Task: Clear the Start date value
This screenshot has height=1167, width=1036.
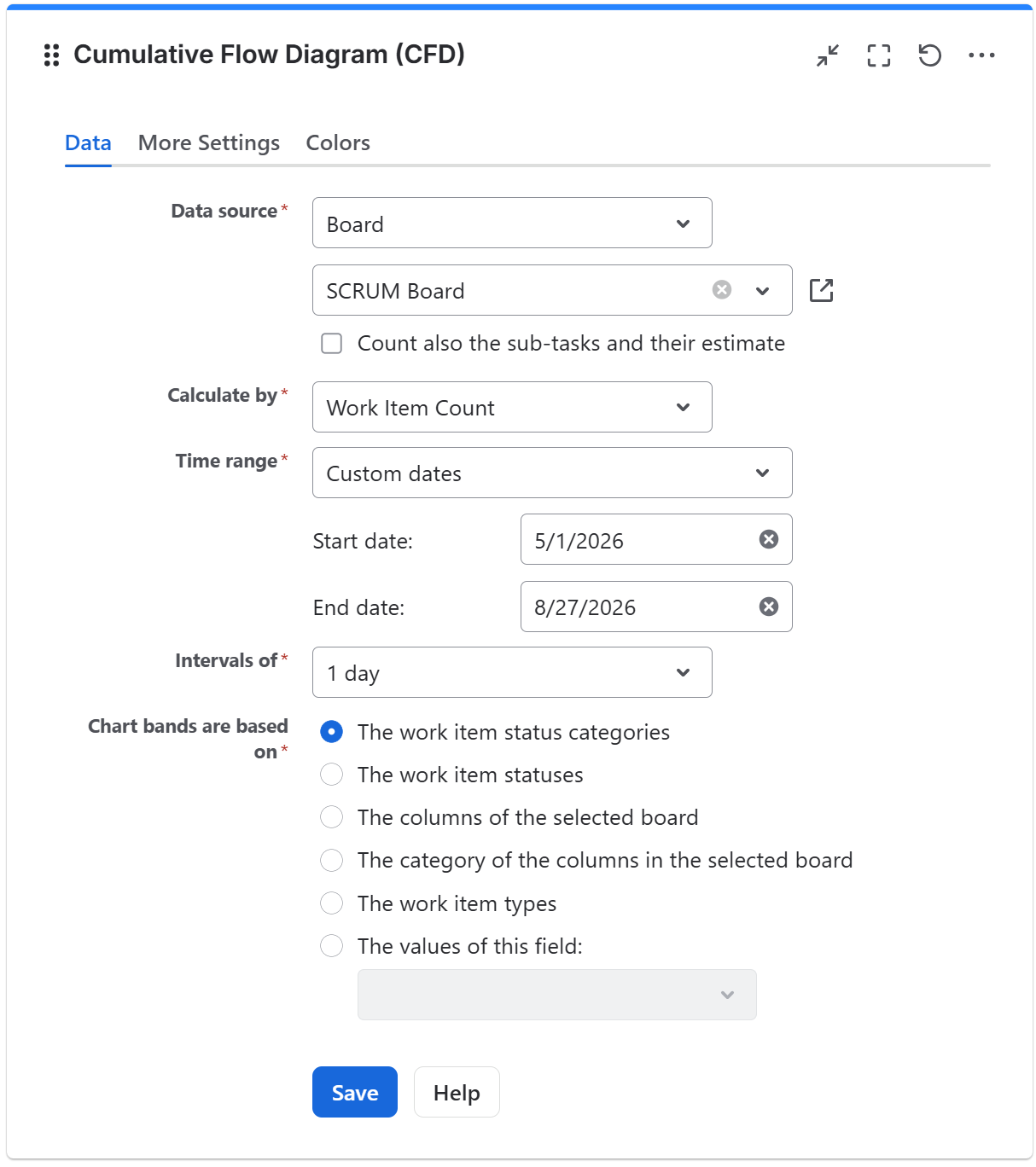Action: tap(769, 539)
